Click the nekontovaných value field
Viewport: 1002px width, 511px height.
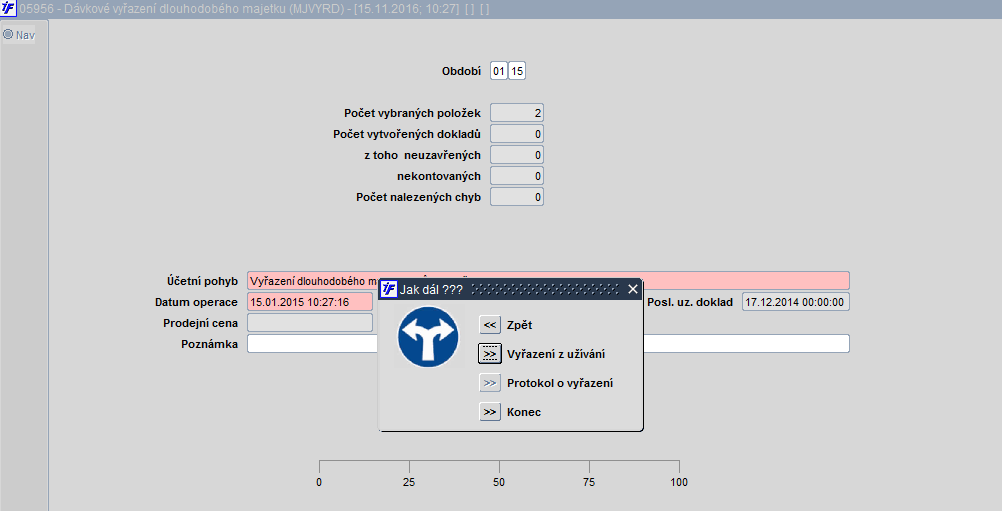[x=517, y=176]
